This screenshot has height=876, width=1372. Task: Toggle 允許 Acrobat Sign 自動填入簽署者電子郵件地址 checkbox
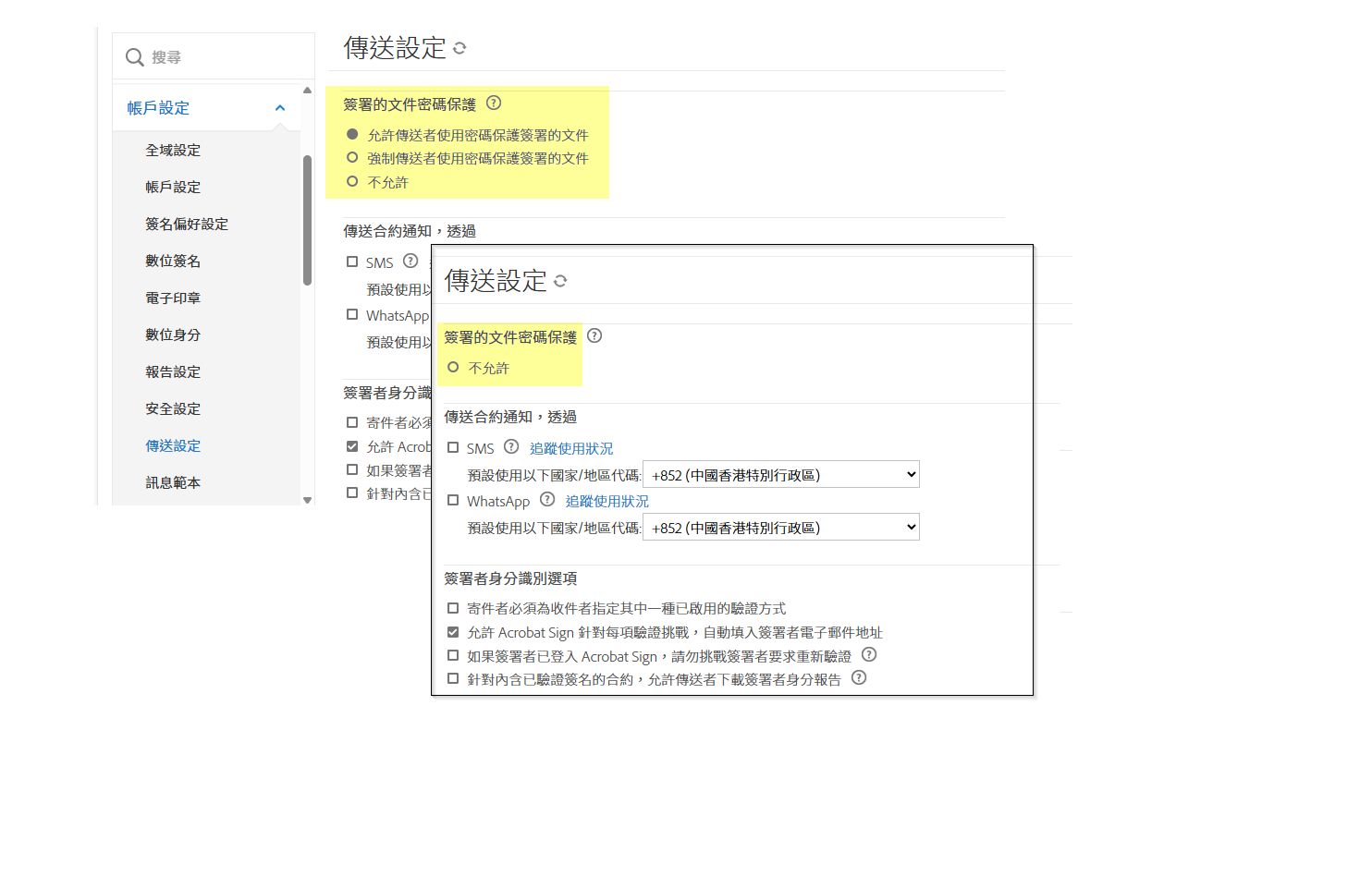click(453, 632)
